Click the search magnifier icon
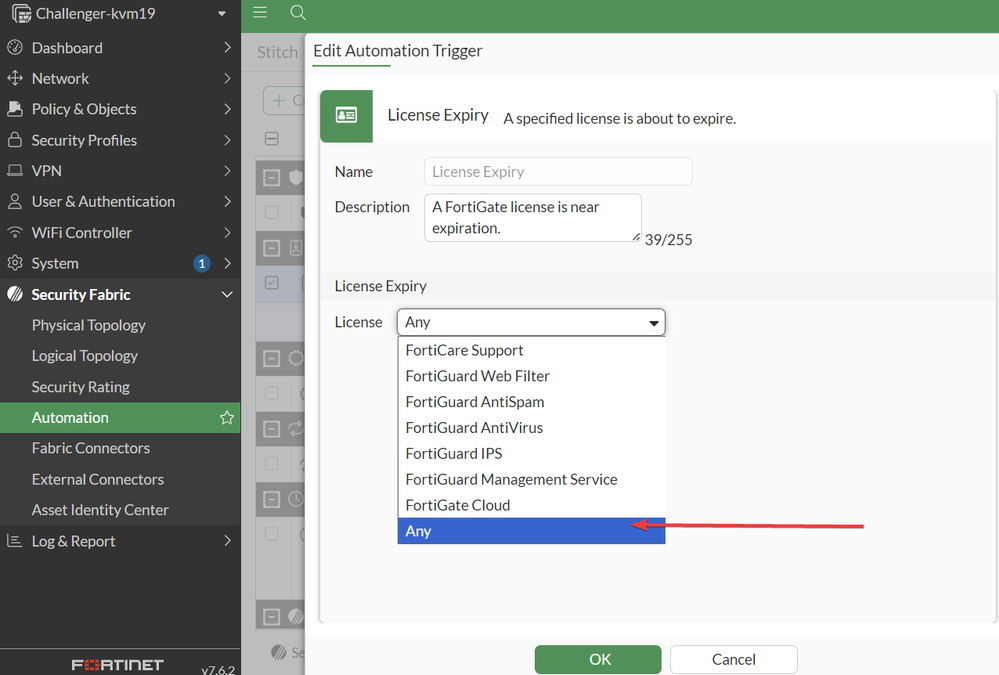The image size is (999, 675). coord(297,13)
